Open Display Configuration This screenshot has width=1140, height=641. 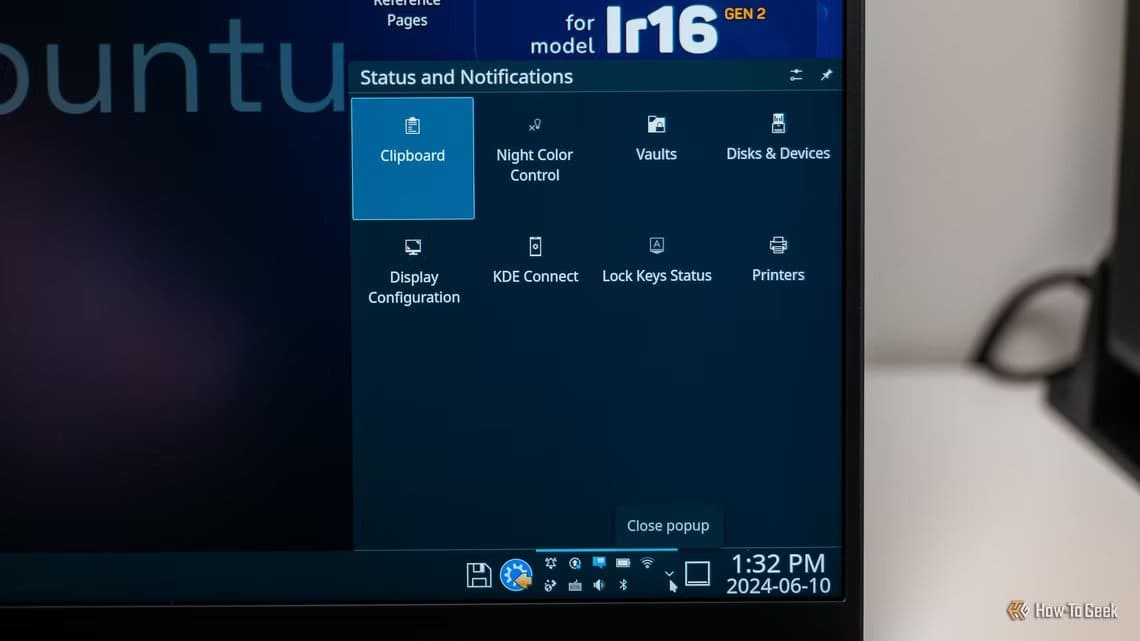(414, 272)
